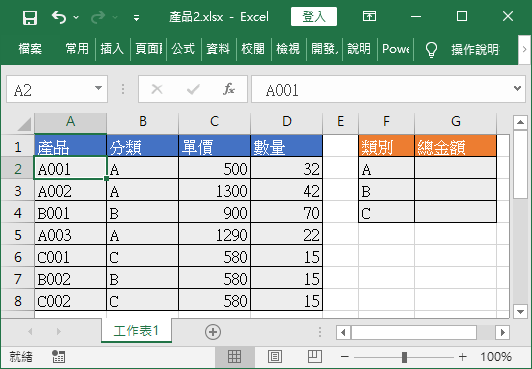Click the 類別 B cell in column F
The width and height of the screenshot is (532, 369).
coord(386,191)
